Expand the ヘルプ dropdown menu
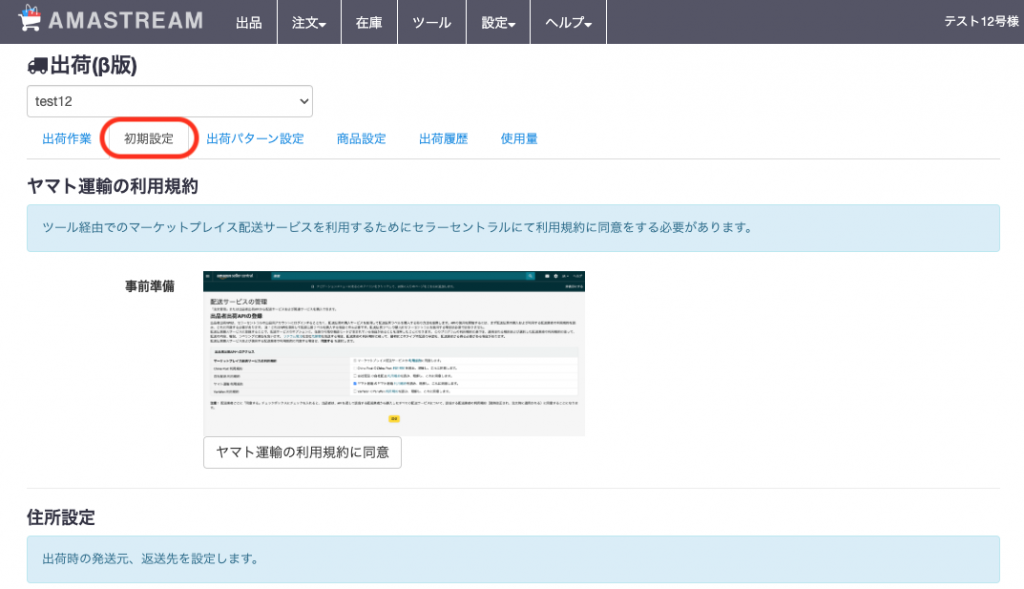The width and height of the screenshot is (1024, 589). [x=568, y=23]
